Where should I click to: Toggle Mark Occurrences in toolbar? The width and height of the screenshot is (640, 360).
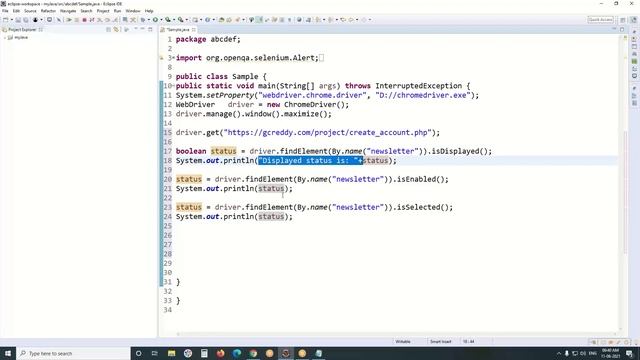pyautogui.click(x=259, y=20)
